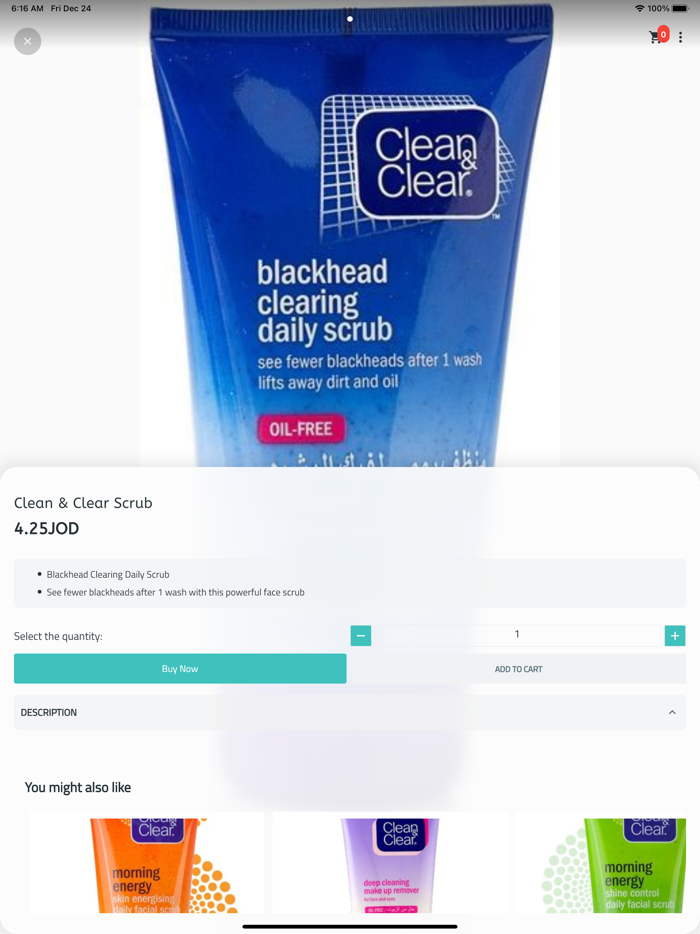The image size is (700, 934).
Task: Open the deep cleaning make up remover thumbnail
Action: [x=390, y=862]
